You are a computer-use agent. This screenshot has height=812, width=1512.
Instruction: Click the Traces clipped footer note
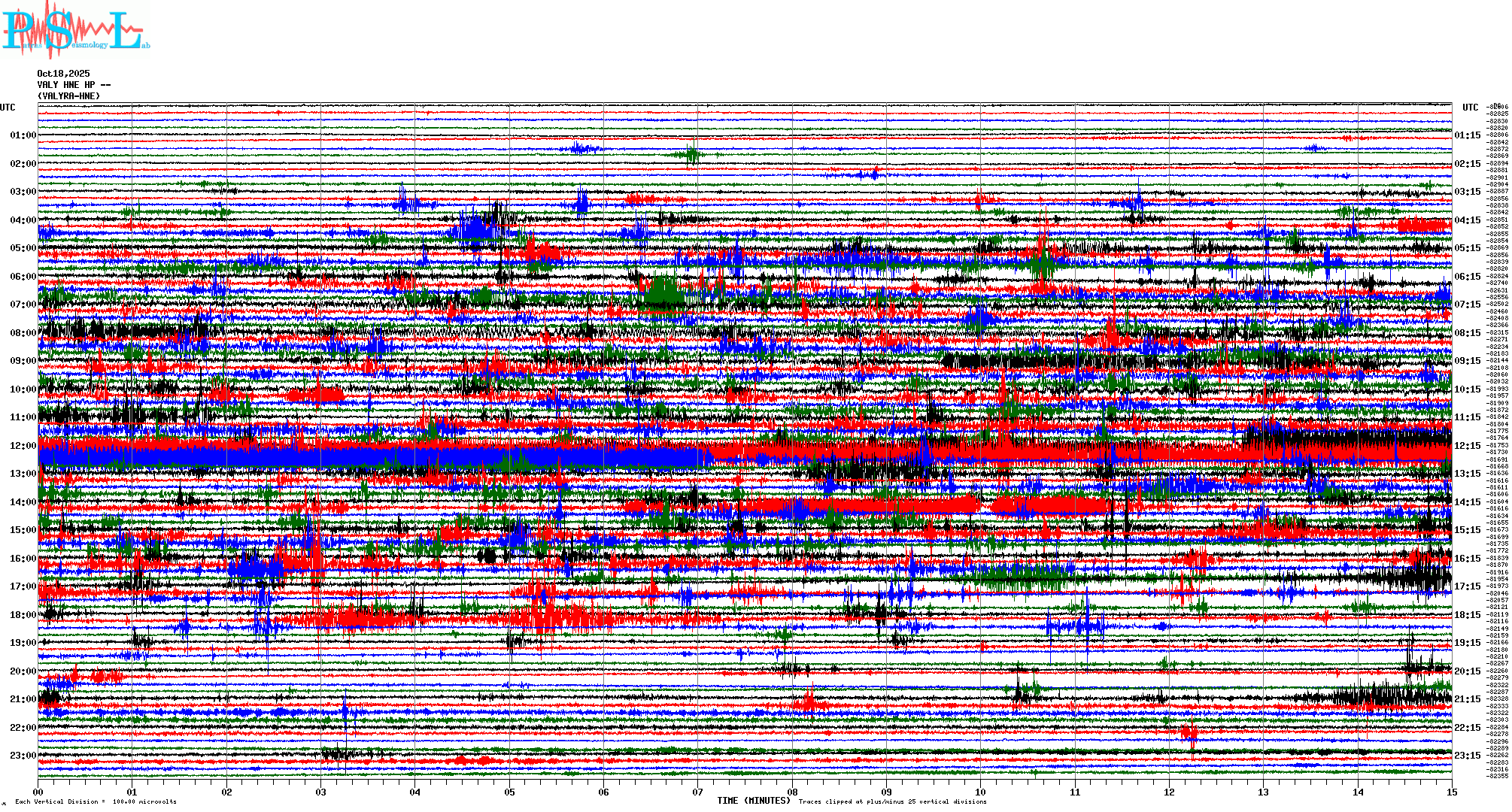click(x=892, y=801)
